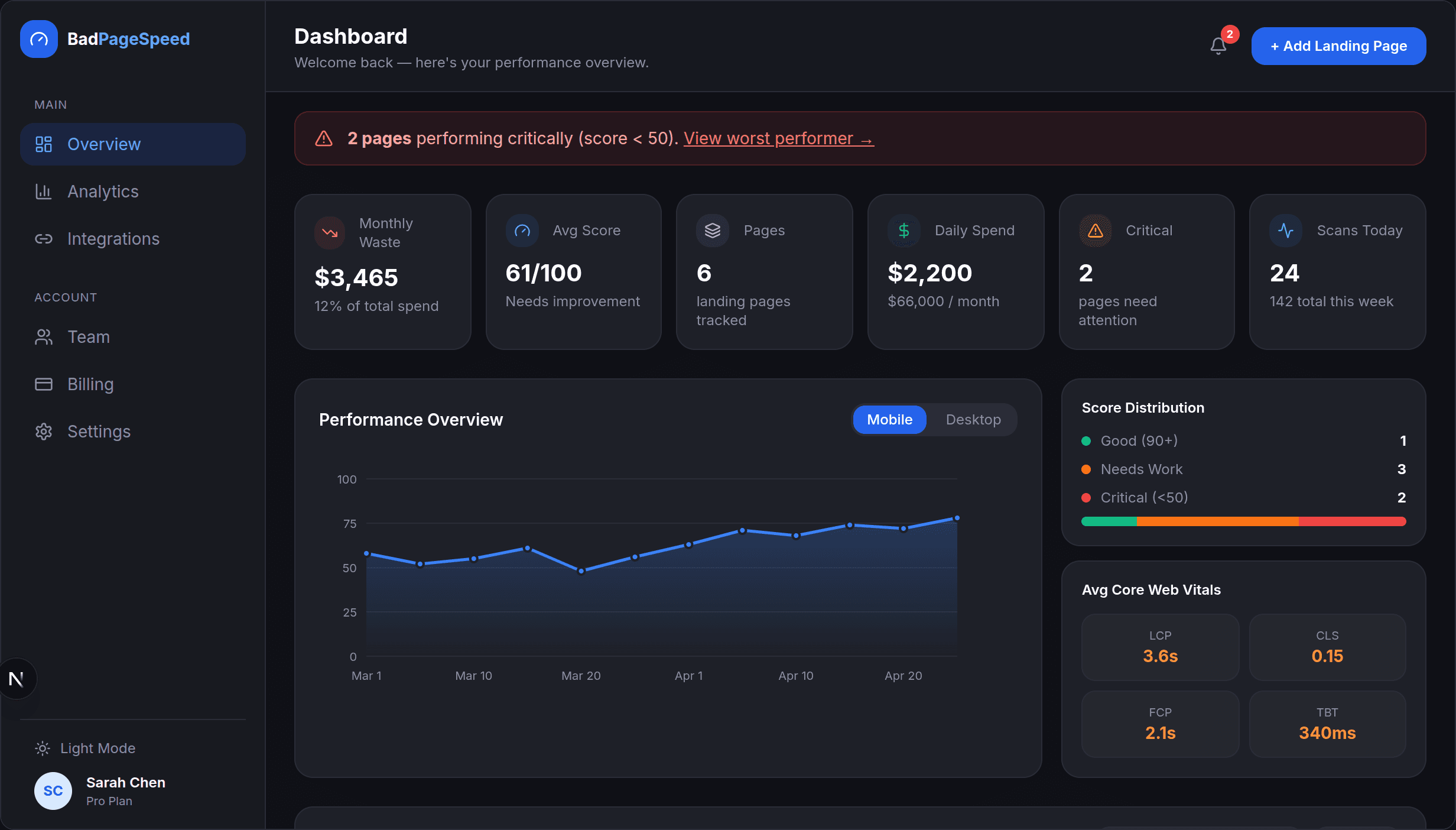1456x830 pixels.
Task: Click the BadPageSpeed speedometer logo icon
Action: (x=39, y=39)
